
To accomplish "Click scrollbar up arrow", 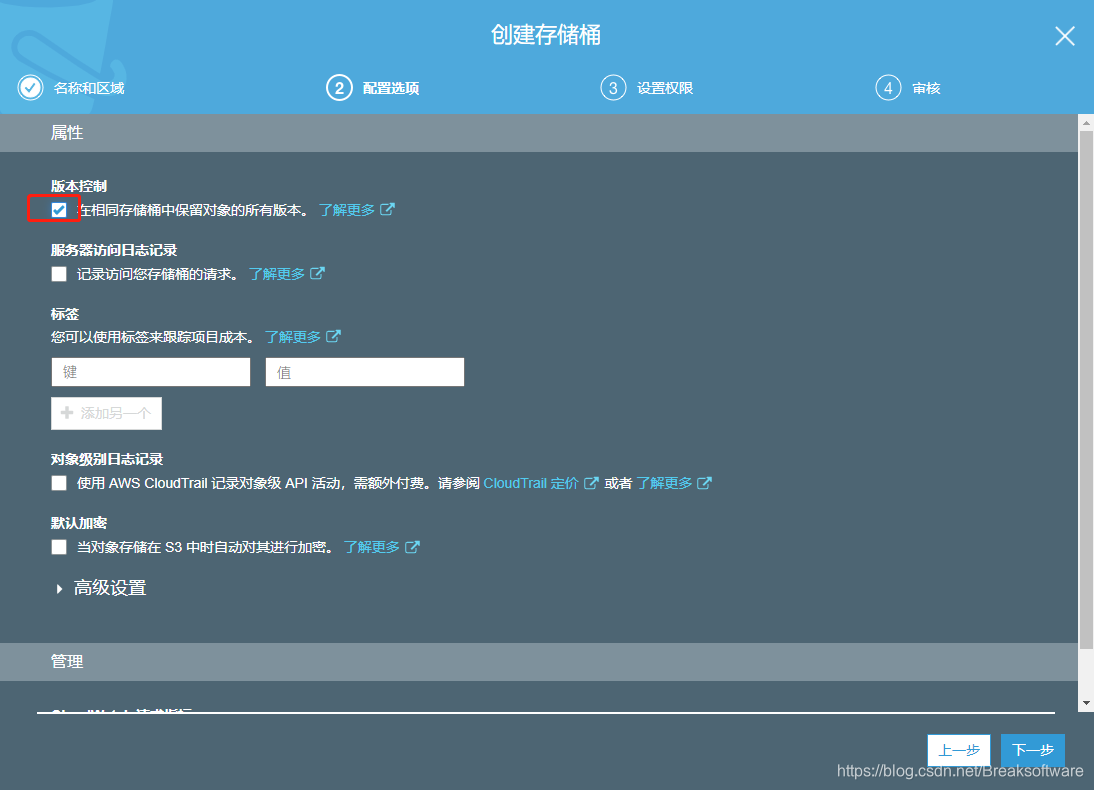I will click(x=1086, y=124).
